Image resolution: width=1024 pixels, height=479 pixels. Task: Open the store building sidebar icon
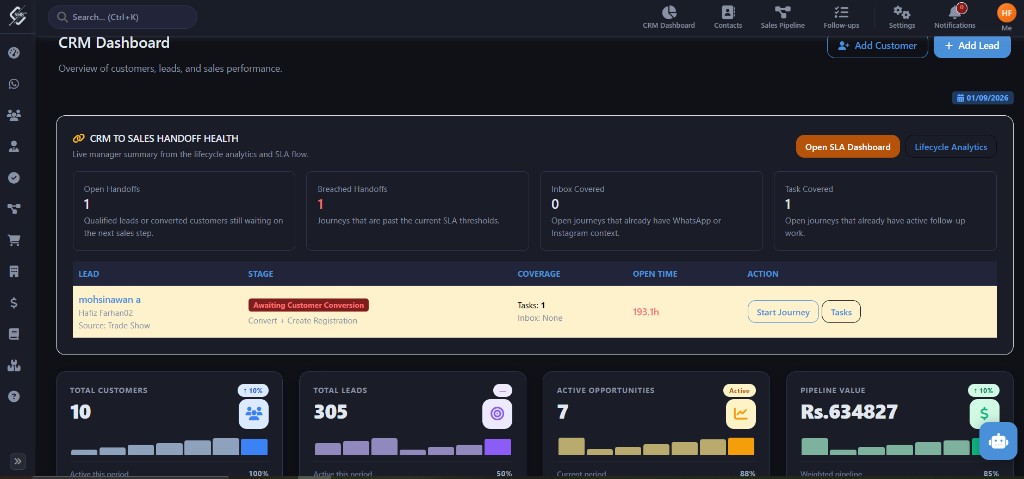coord(14,271)
